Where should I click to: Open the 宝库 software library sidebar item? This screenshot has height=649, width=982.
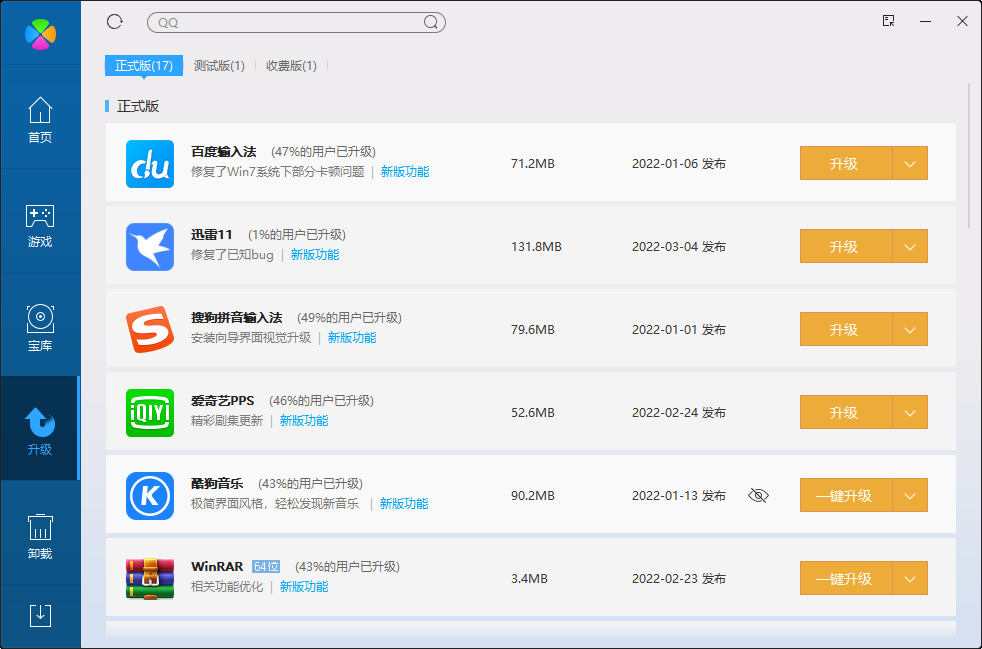(40, 328)
